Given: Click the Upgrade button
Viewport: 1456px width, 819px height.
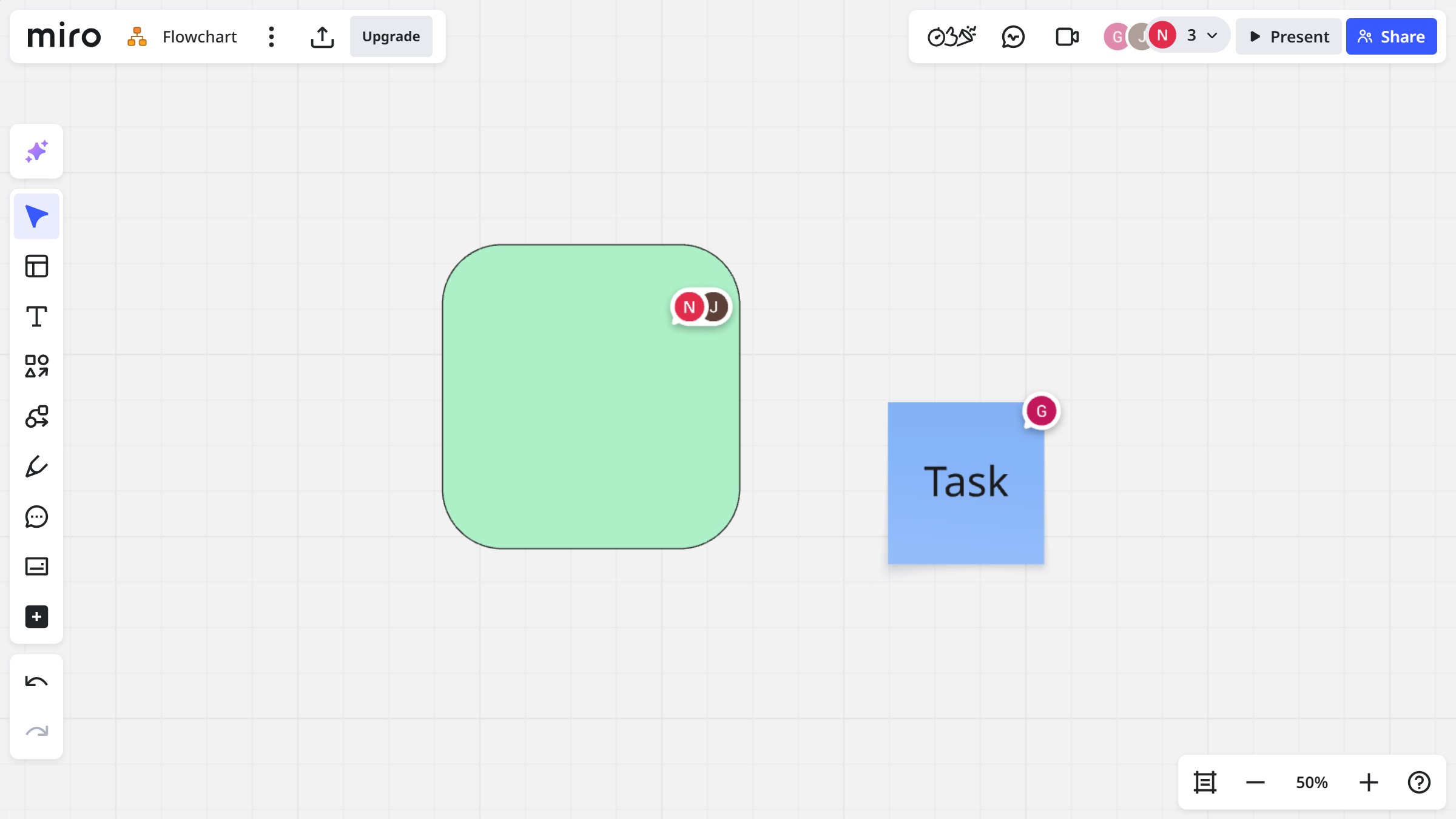Looking at the screenshot, I should click(x=391, y=36).
